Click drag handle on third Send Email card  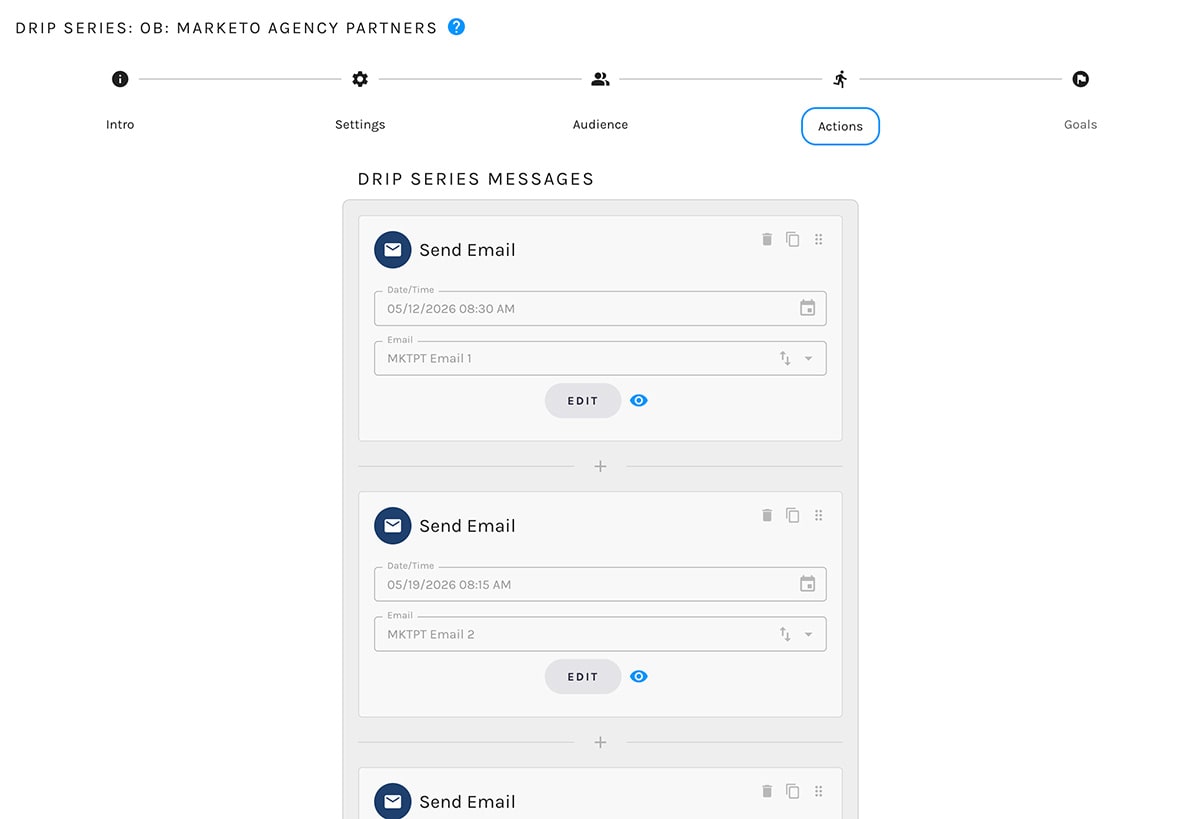coord(818,791)
